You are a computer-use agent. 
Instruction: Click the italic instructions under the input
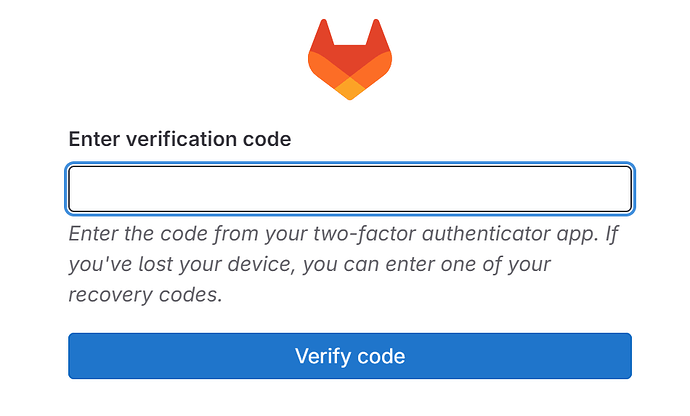point(343,264)
